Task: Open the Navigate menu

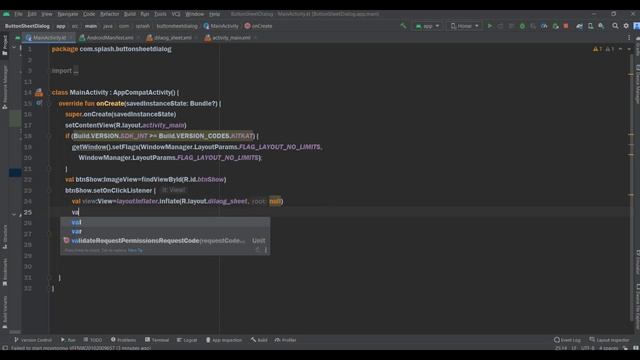Action: point(67,14)
